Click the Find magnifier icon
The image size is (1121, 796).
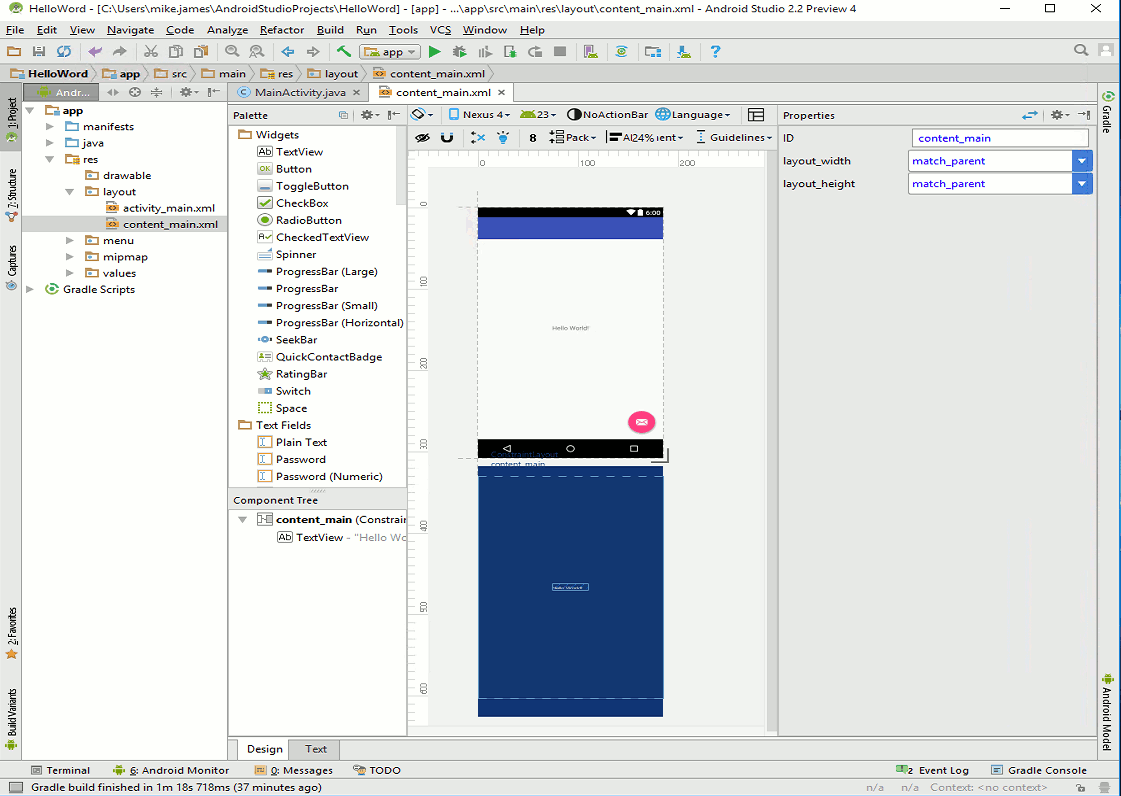click(x=232, y=51)
